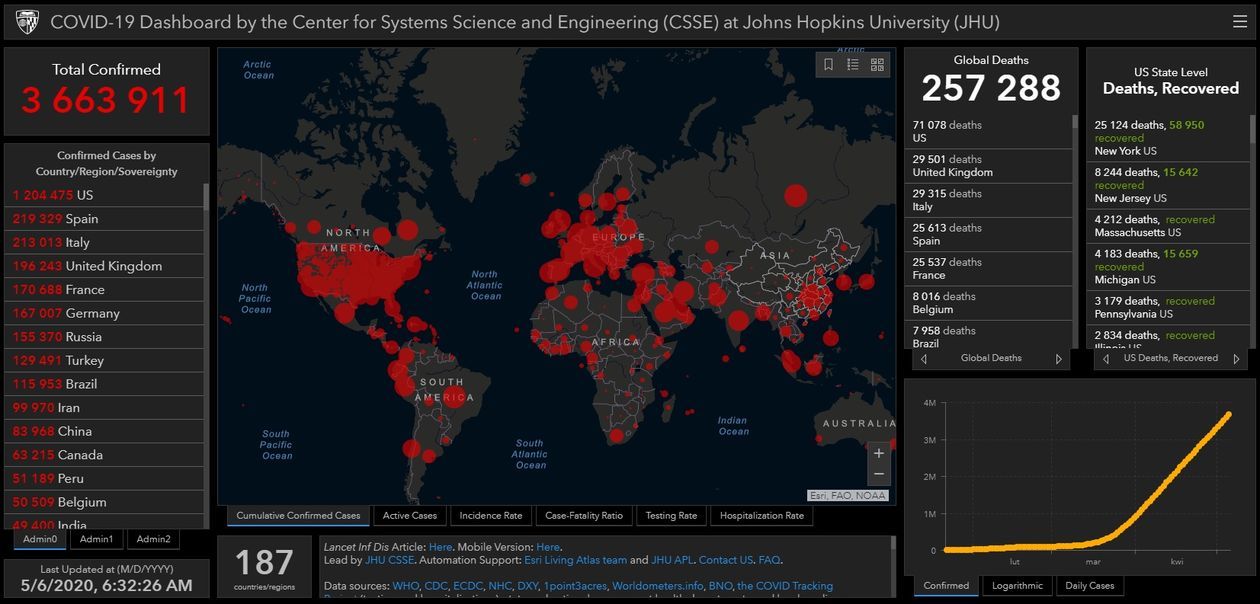1260x604 pixels.
Task: Zoom in on the map
Action: (x=878, y=453)
